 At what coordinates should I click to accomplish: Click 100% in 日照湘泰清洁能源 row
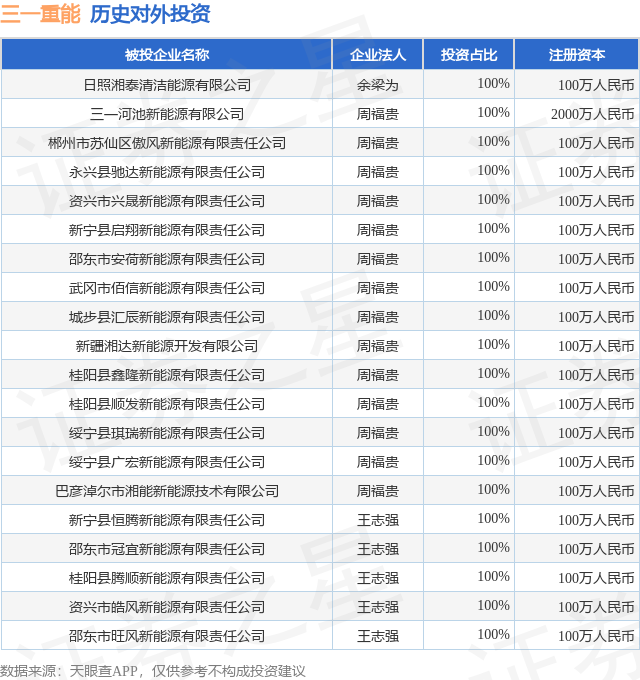[x=493, y=83]
